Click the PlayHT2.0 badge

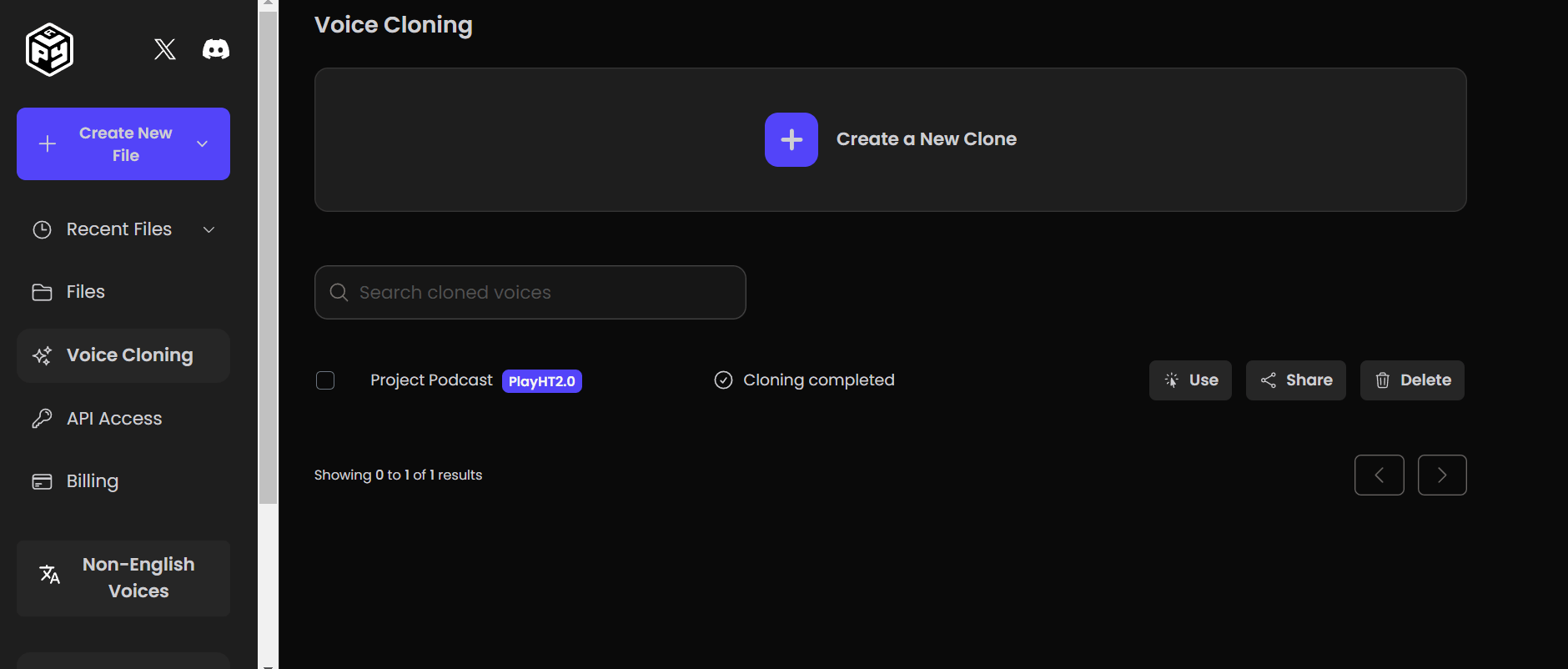click(541, 381)
